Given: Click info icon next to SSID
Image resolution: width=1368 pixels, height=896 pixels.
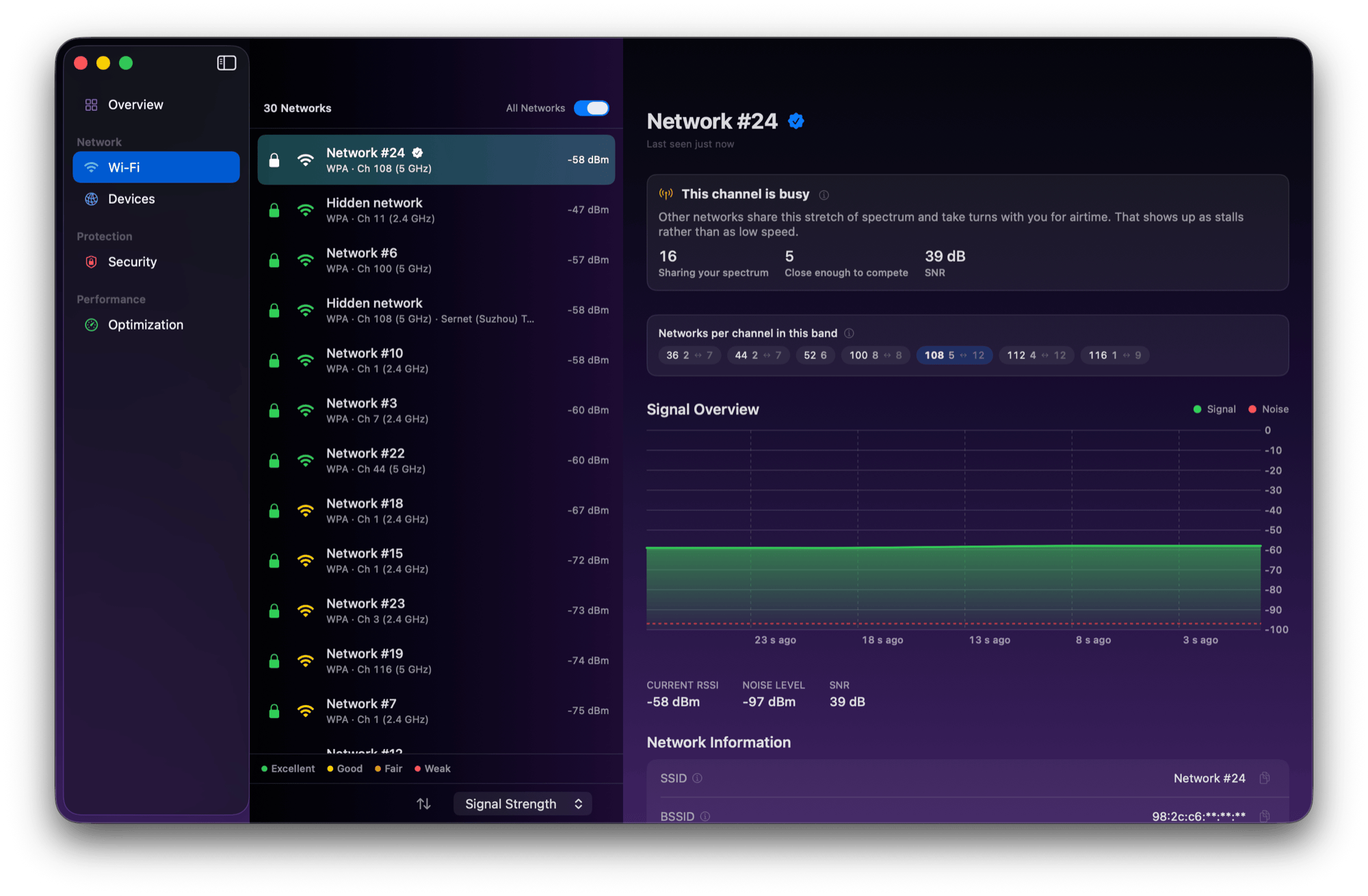Looking at the screenshot, I should (x=697, y=778).
